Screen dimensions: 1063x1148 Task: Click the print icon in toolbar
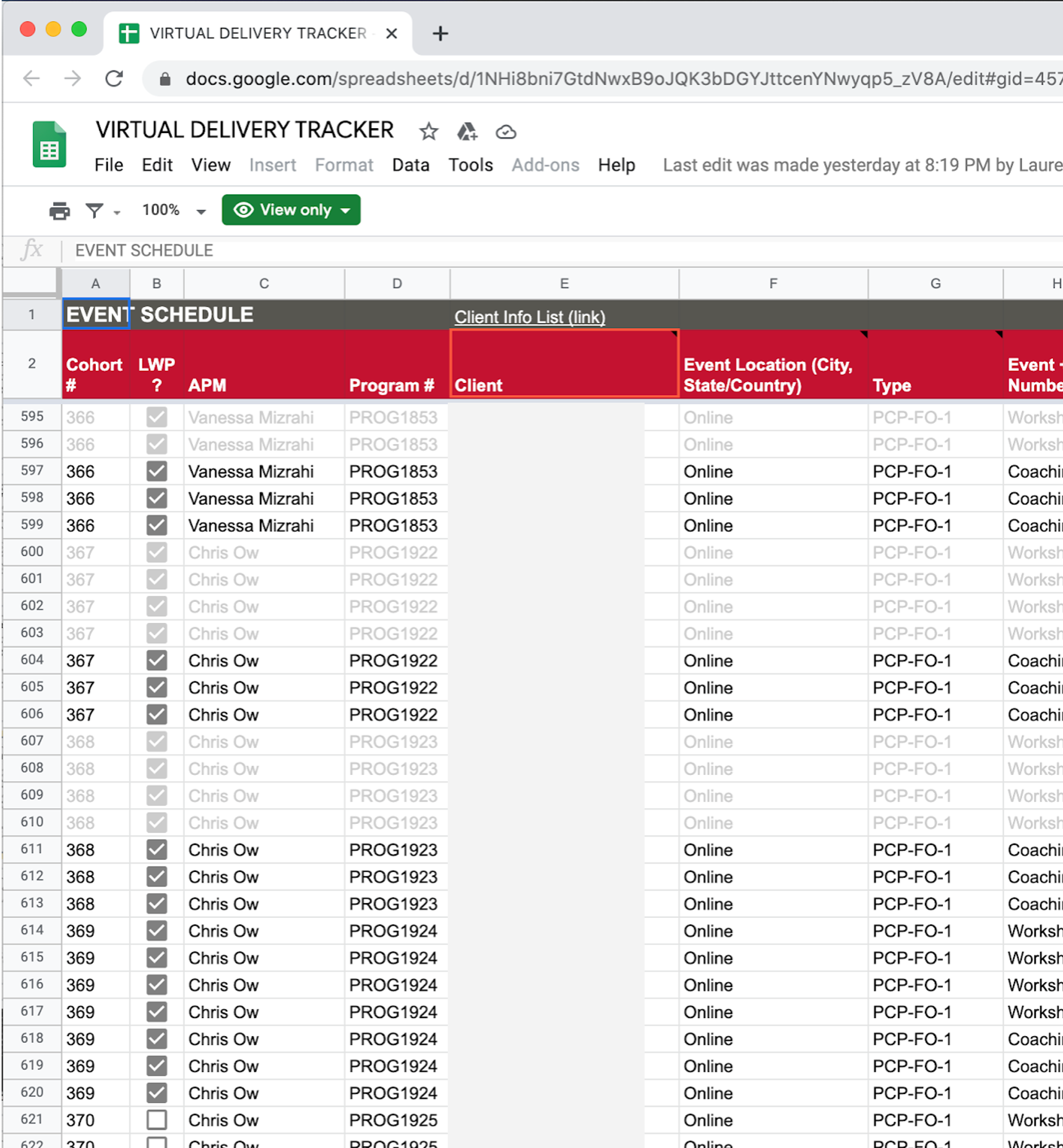coord(59,211)
